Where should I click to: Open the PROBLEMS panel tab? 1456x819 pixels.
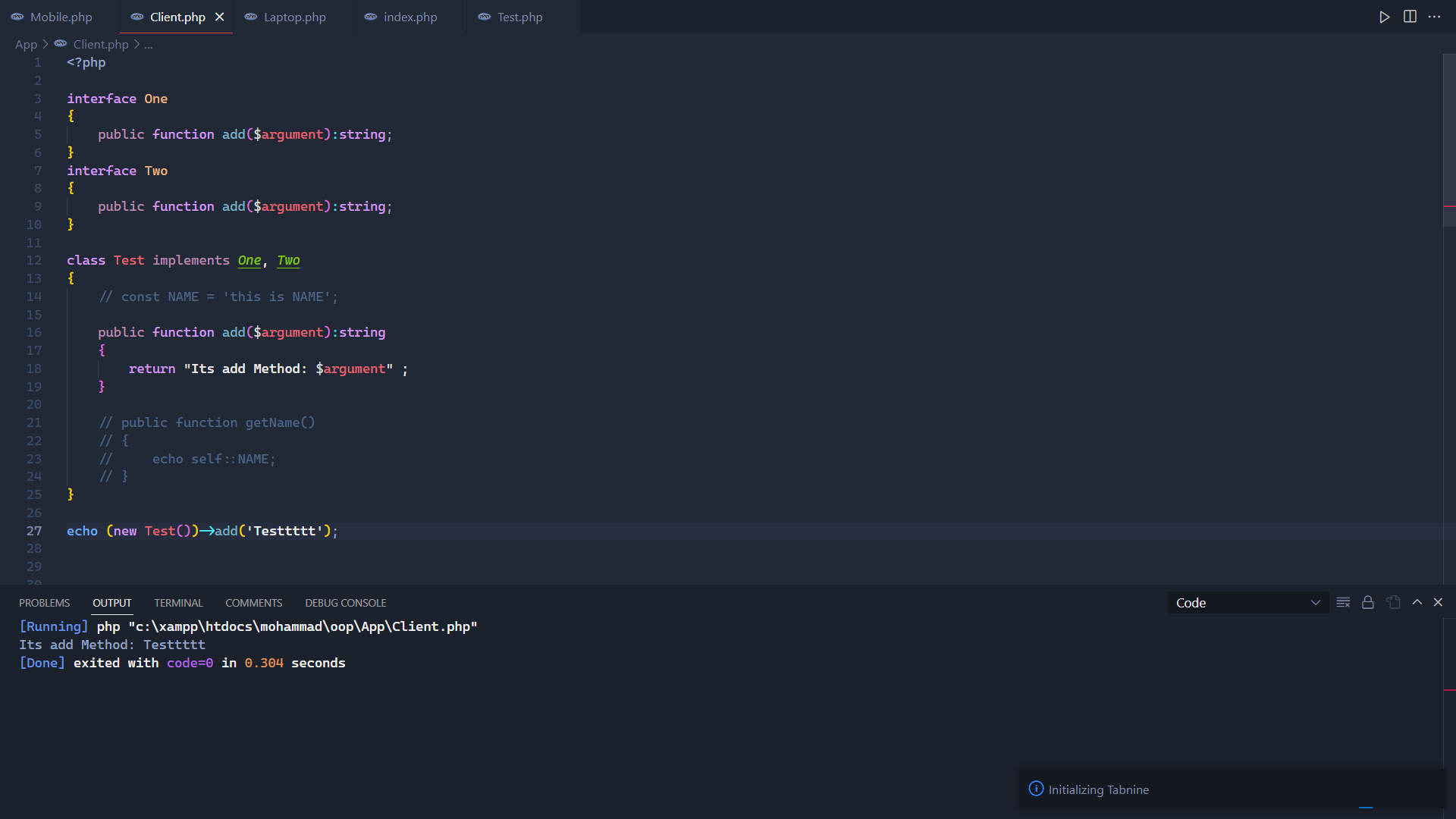(x=44, y=603)
